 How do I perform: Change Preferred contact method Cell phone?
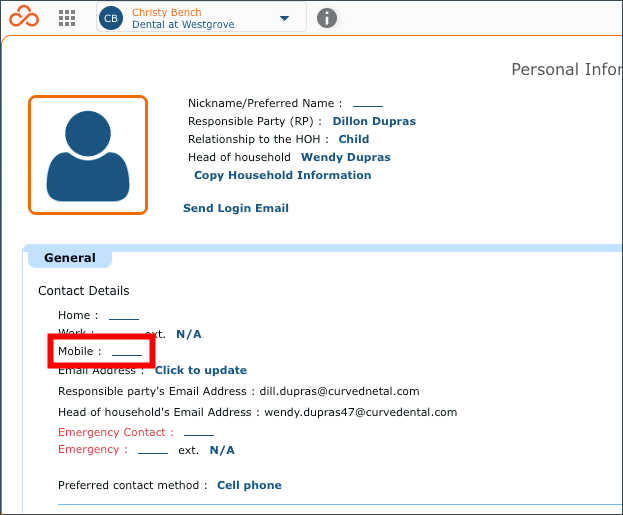tap(249, 485)
